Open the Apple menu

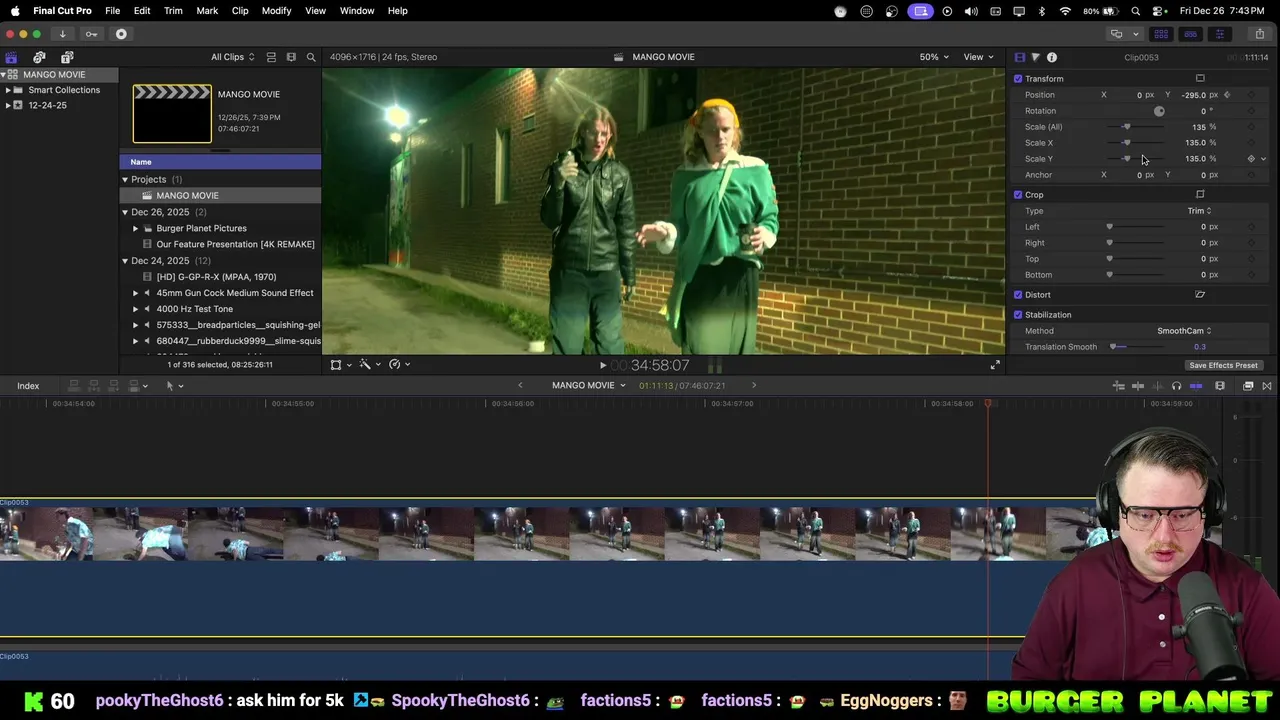tap(15, 10)
